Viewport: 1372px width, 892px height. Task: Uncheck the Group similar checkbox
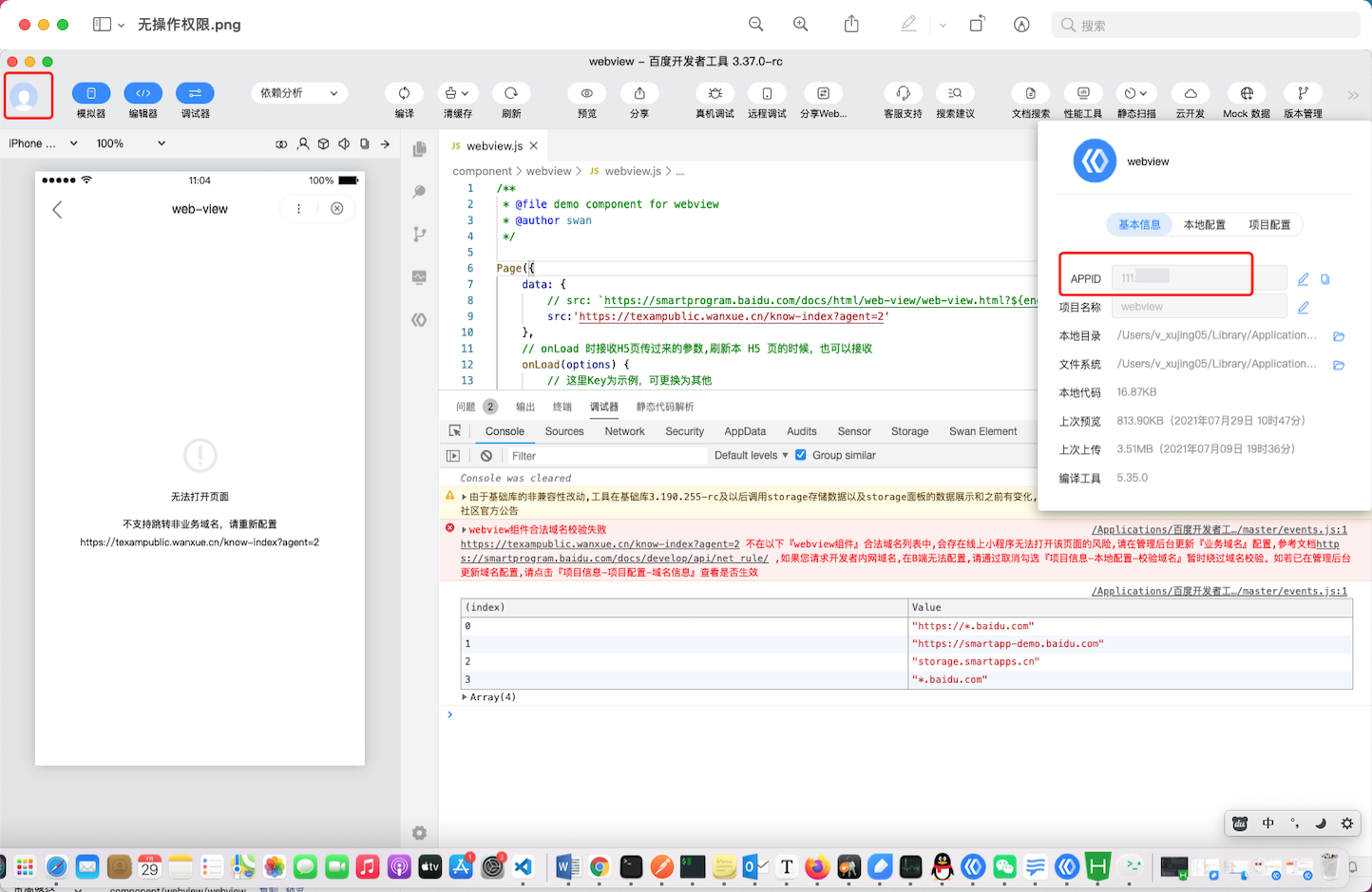coord(801,455)
